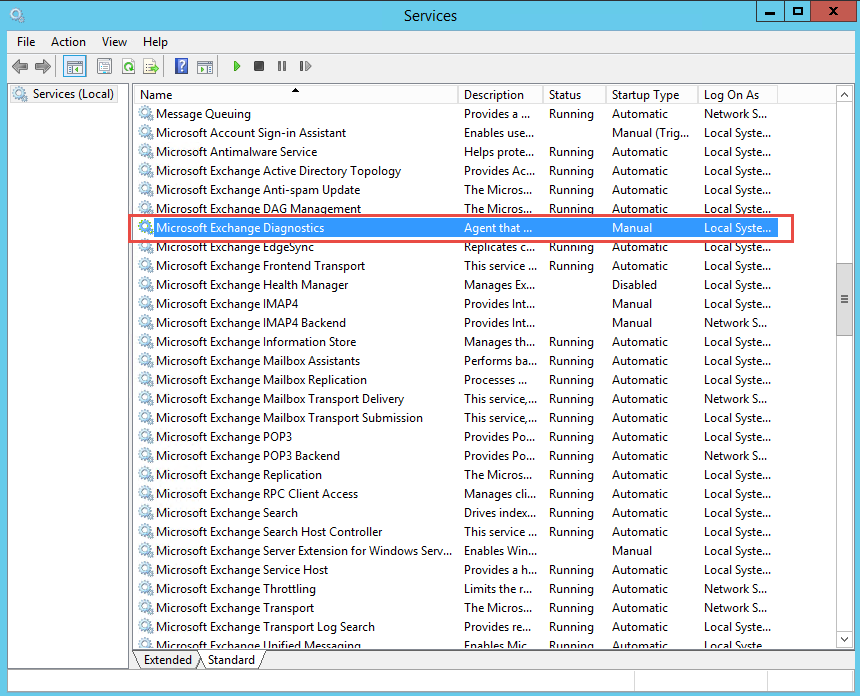Click gear icon of Exchange Information Store
The width and height of the screenshot is (860, 696).
(x=145, y=342)
